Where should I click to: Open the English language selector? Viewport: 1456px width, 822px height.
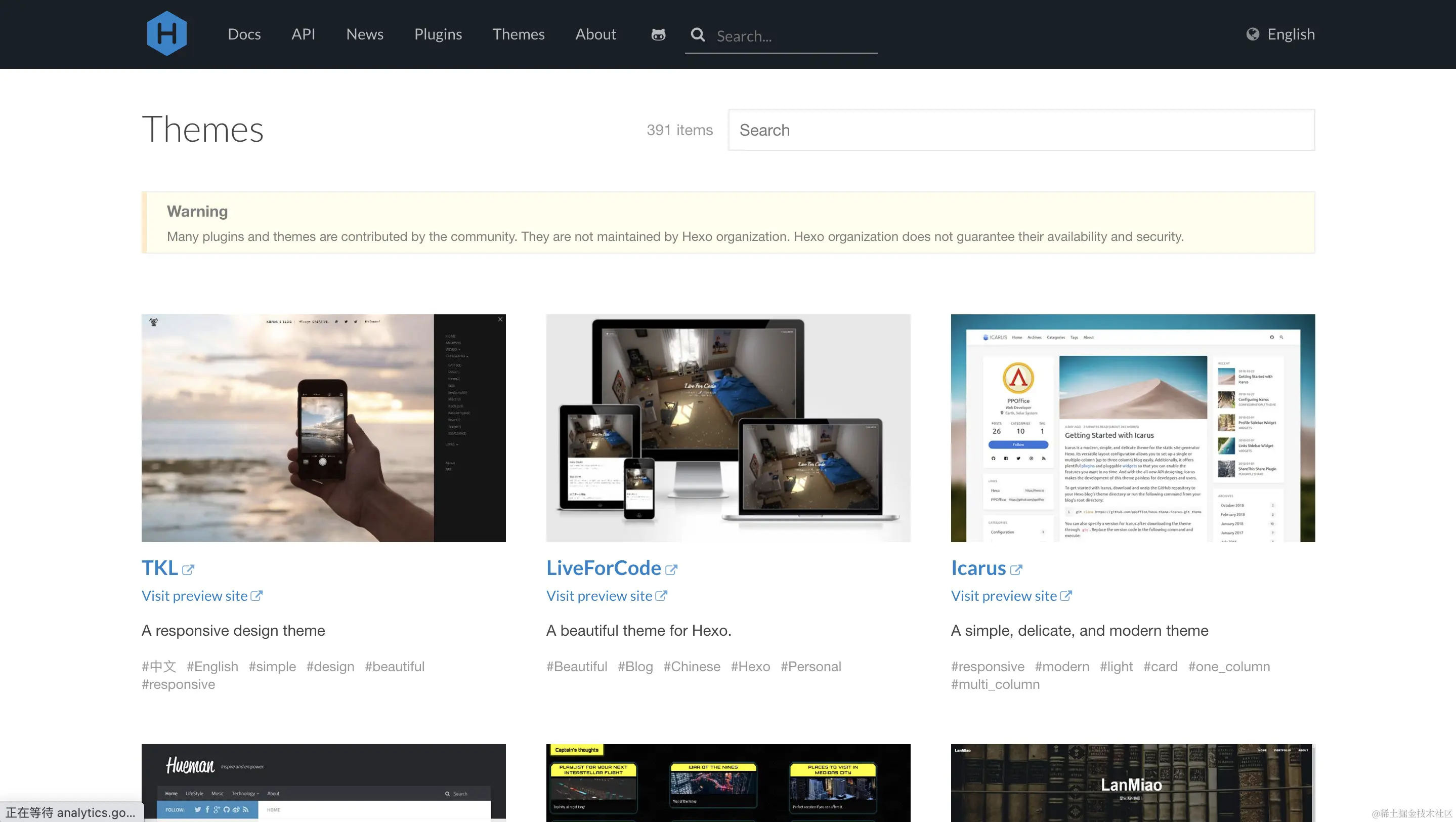tap(1291, 34)
